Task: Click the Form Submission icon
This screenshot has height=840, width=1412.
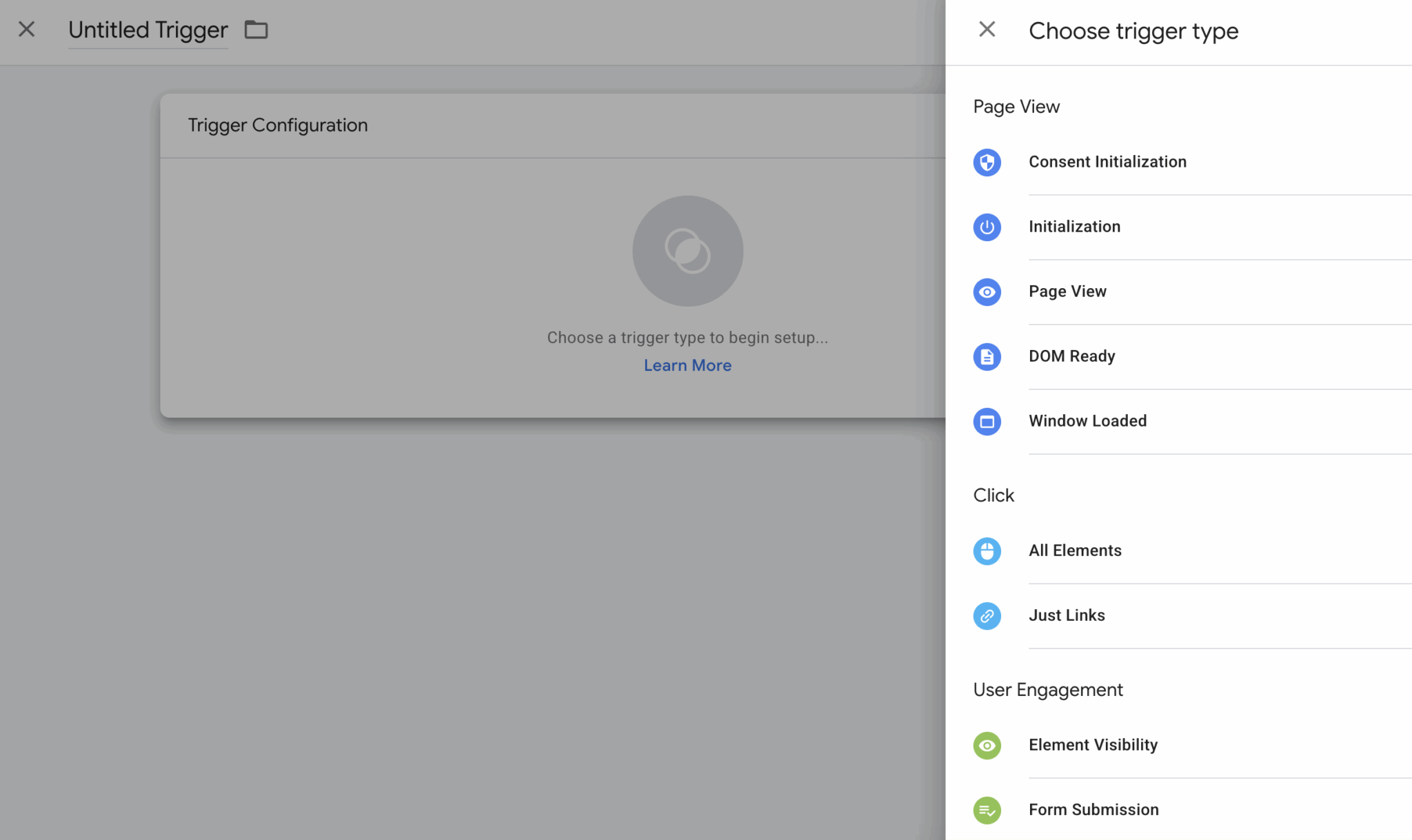Action: coord(987,810)
